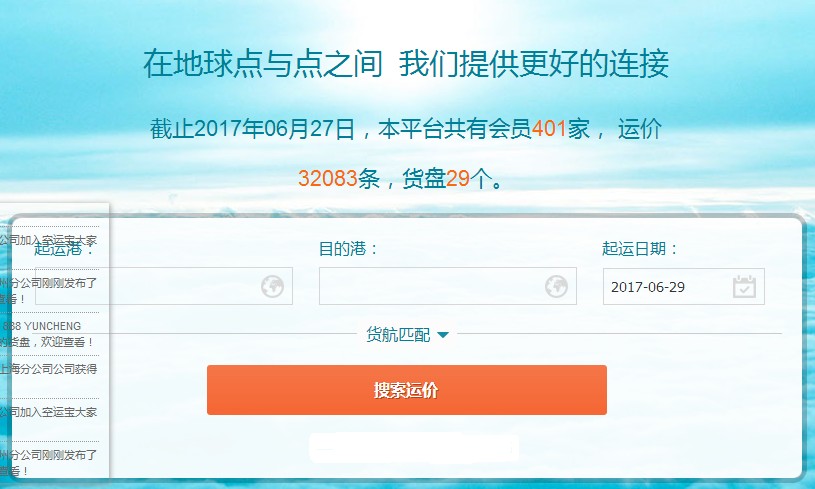
Task: Click the orange 32083 freight rate count
Action: (x=327, y=178)
